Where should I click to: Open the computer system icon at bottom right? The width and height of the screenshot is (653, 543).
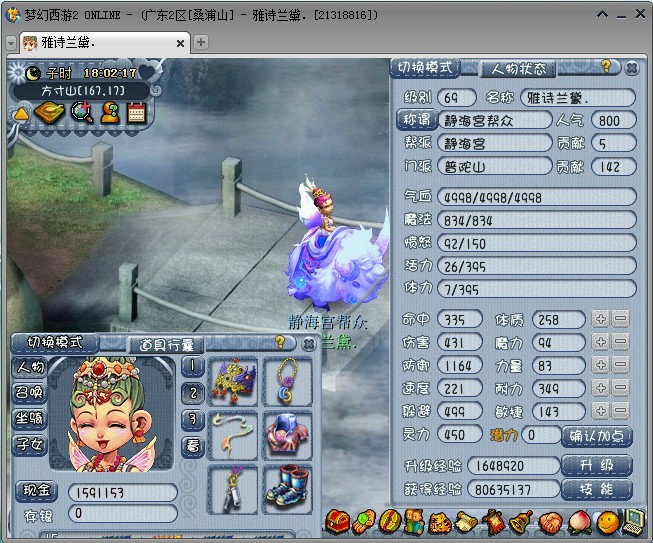[633, 521]
